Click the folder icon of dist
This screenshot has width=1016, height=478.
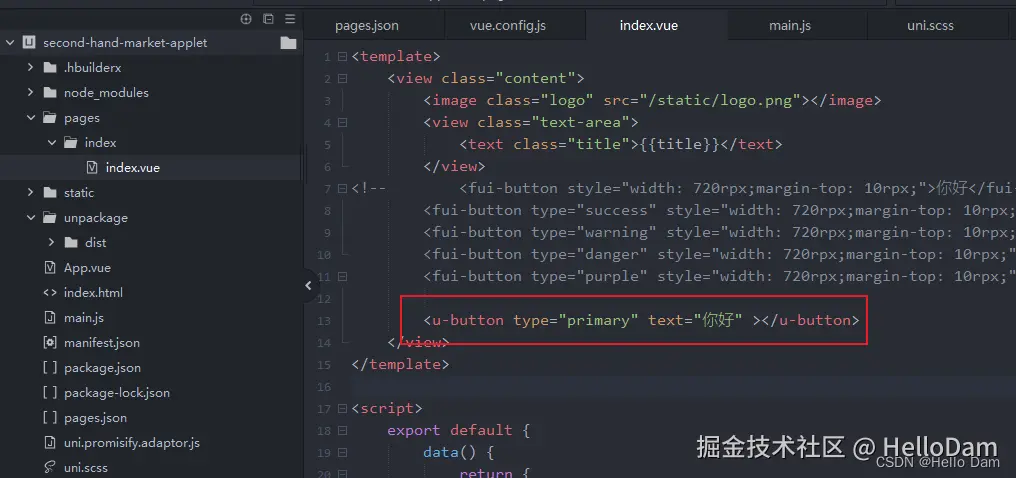[71, 242]
